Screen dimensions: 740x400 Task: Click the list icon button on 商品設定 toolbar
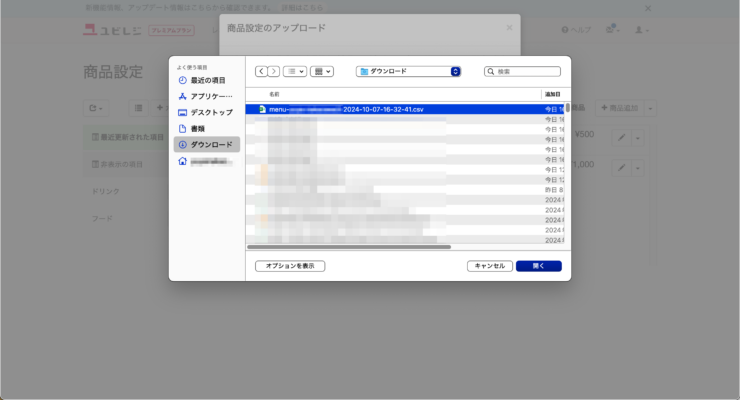(138, 108)
